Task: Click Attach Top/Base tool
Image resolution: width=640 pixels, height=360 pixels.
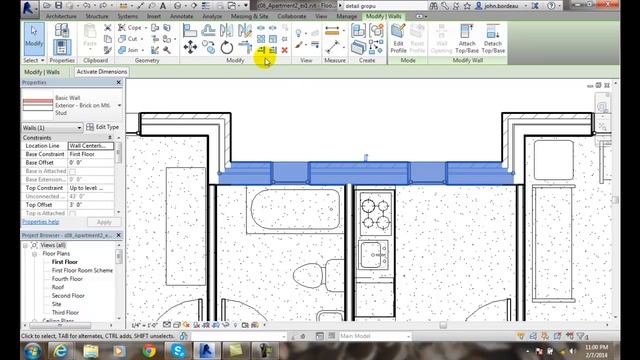Action: pyautogui.click(x=467, y=39)
